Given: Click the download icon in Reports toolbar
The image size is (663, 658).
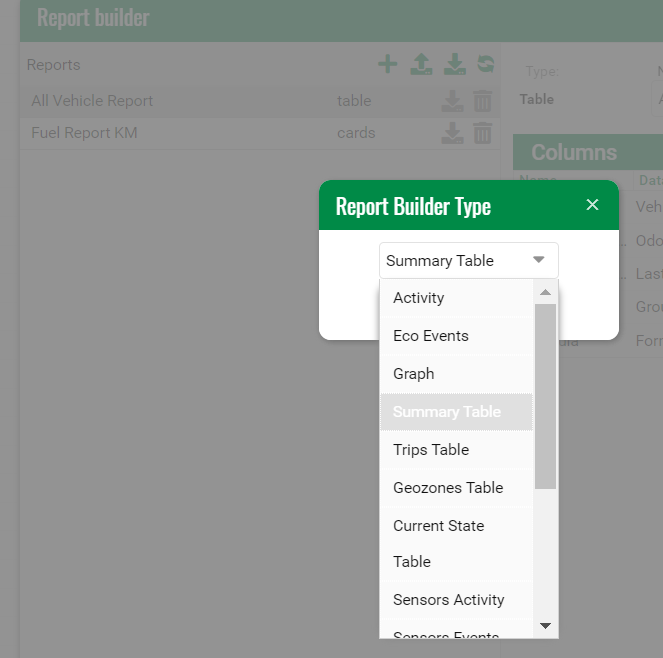Looking at the screenshot, I should pos(455,65).
